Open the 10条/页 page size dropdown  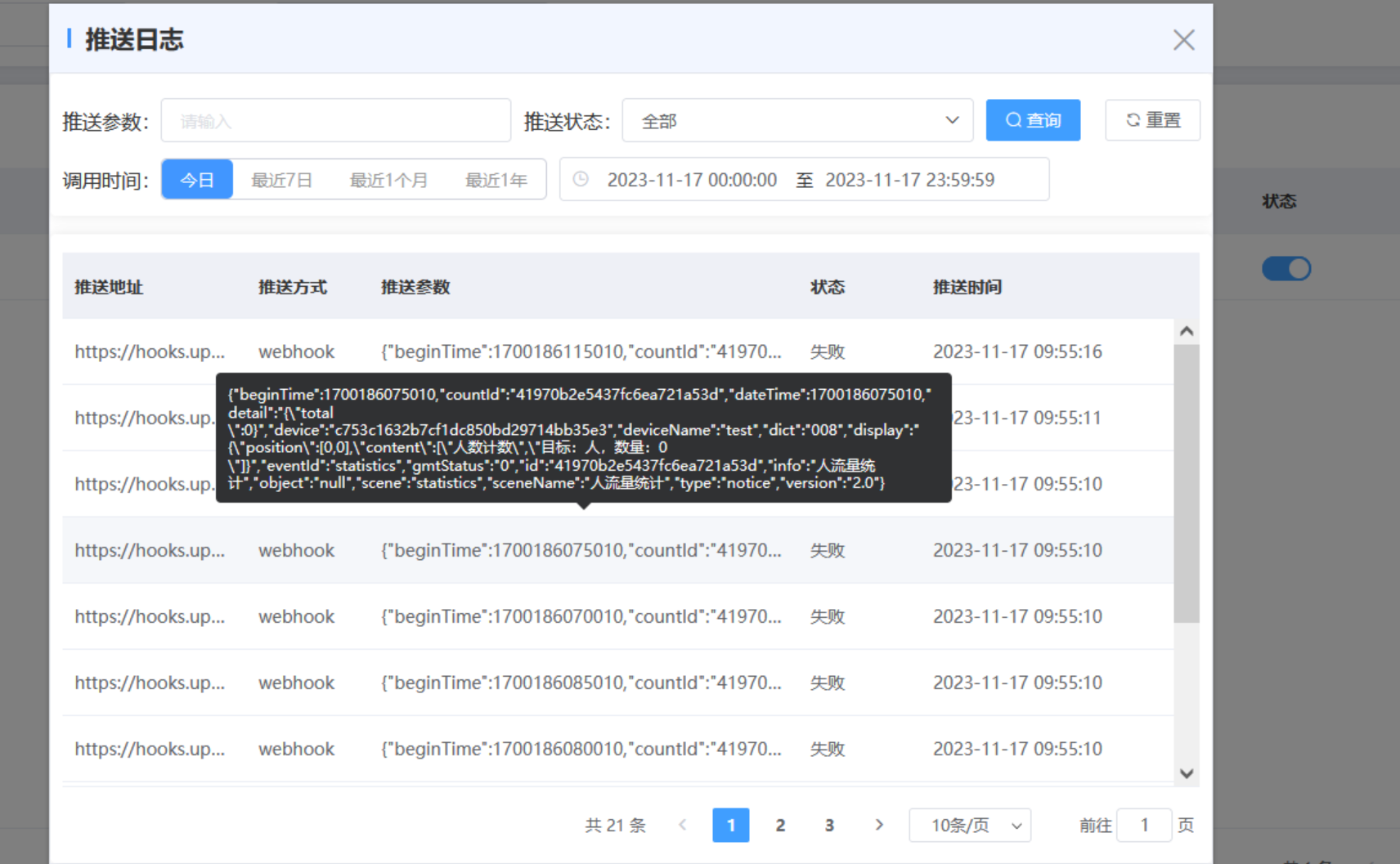(x=969, y=825)
